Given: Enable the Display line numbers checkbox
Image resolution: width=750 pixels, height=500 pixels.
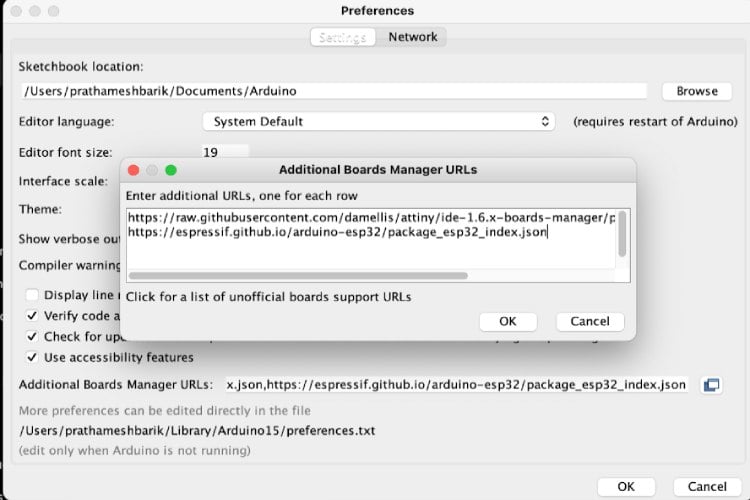Looking at the screenshot, I should [x=33, y=295].
